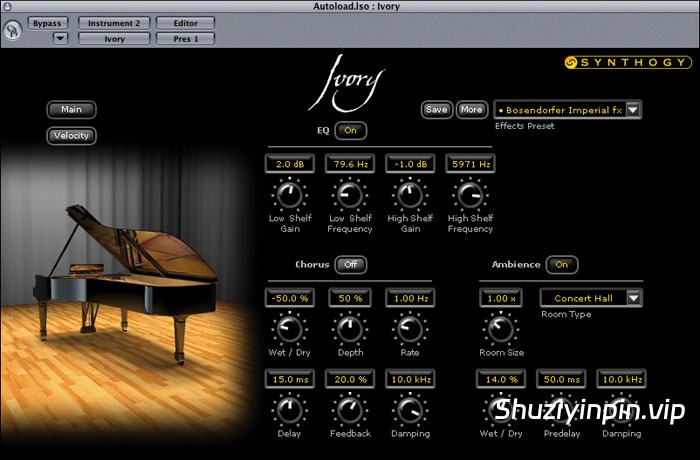
Task: Click the Chorus Wet / Dry knob
Action: [x=290, y=329]
